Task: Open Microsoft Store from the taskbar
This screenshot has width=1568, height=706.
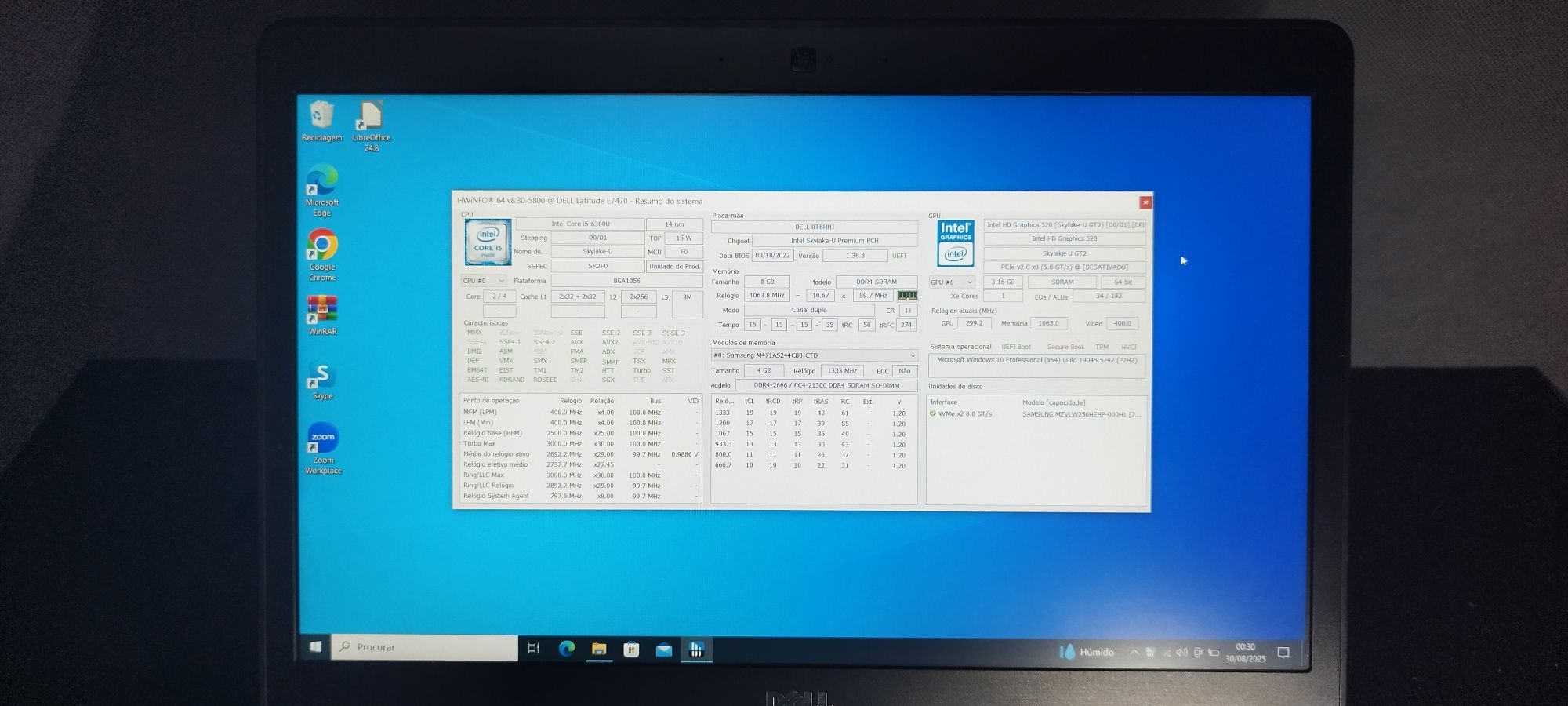Action: coord(631,649)
